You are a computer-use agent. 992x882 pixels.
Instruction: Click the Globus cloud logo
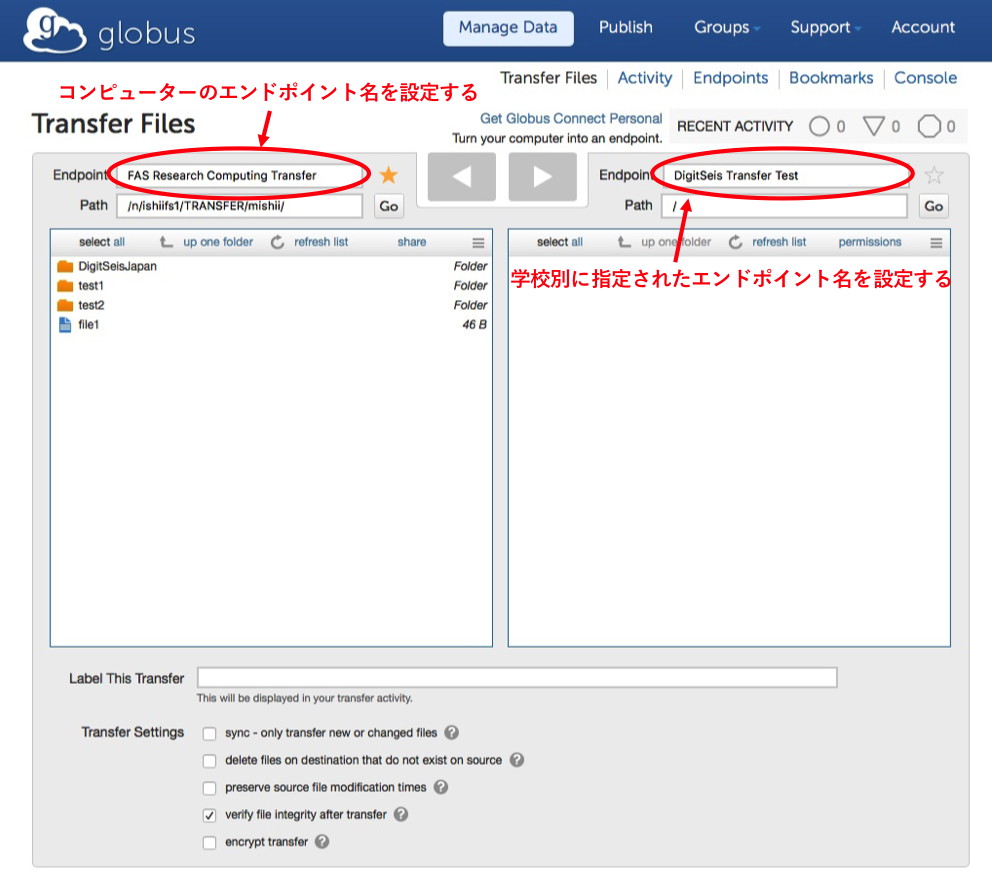click(x=54, y=30)
